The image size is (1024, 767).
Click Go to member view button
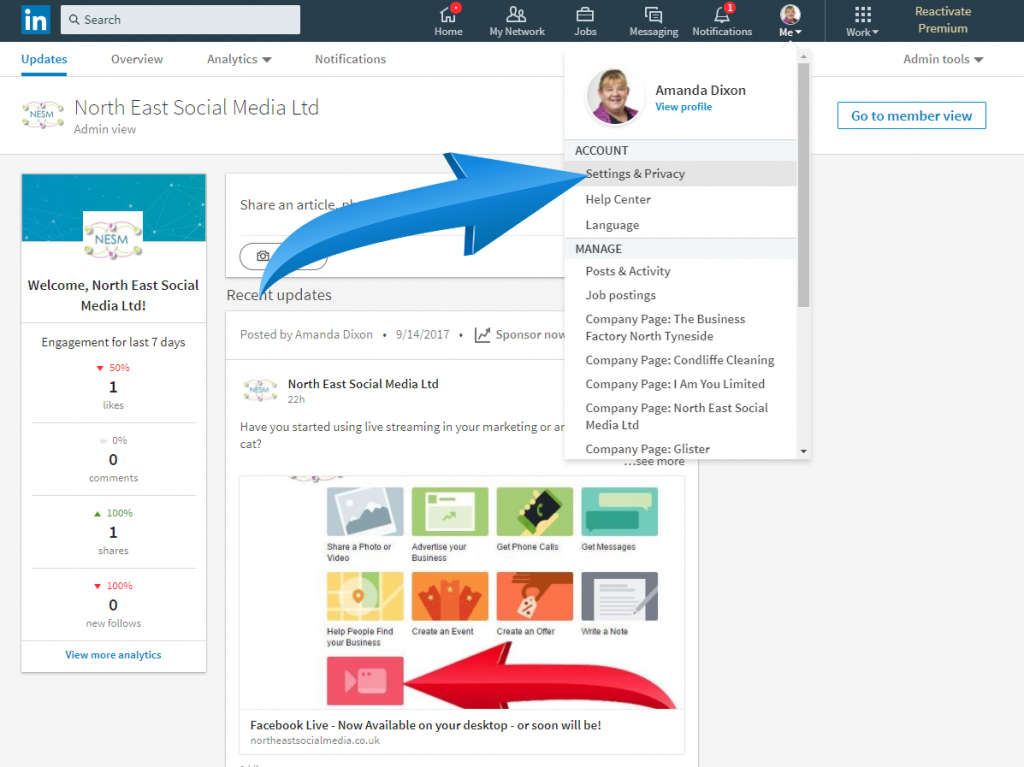911,116
